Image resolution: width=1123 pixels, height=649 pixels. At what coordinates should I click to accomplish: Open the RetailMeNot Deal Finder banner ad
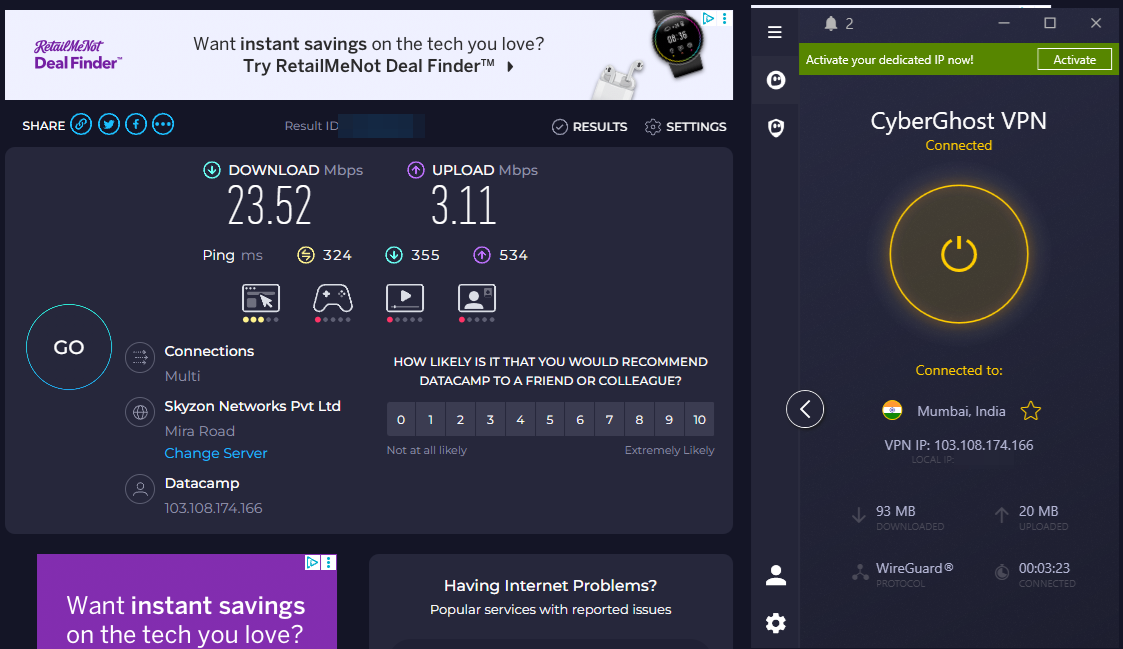[369, 55]
